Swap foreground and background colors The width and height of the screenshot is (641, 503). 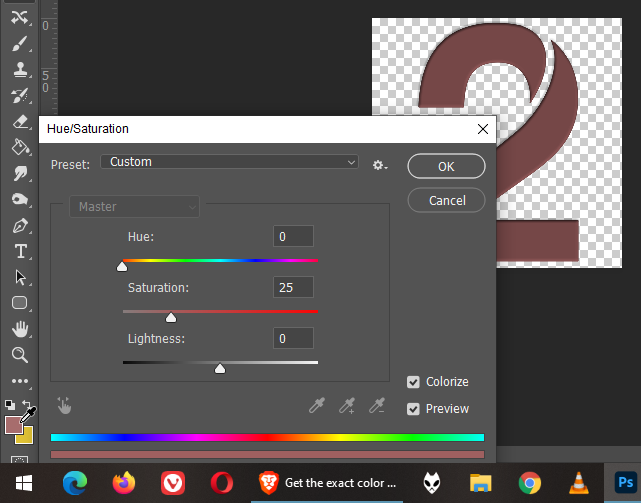(x=27, y=404)
